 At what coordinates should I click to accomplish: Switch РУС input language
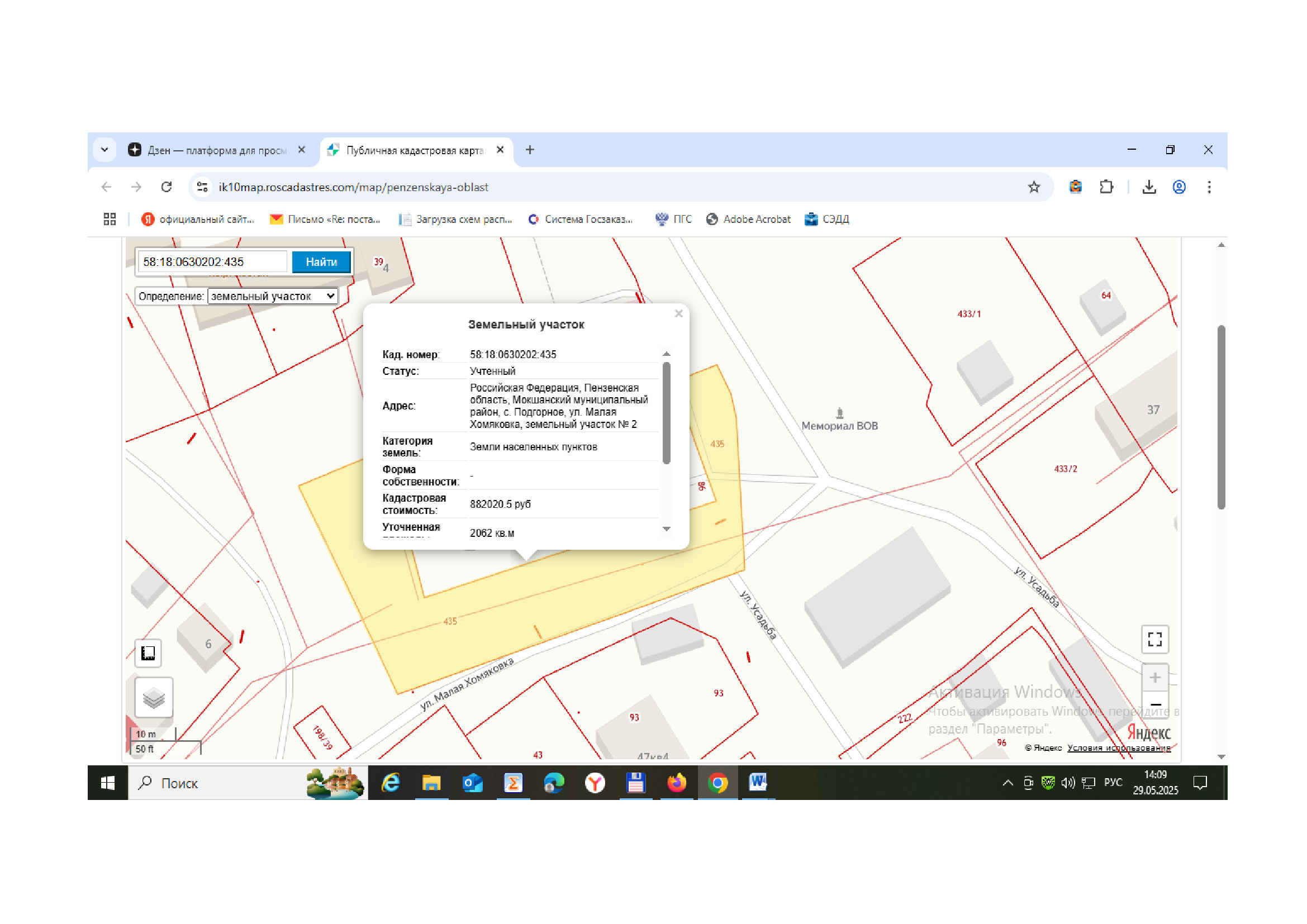pyautogui.click(x=1113, y=783)
